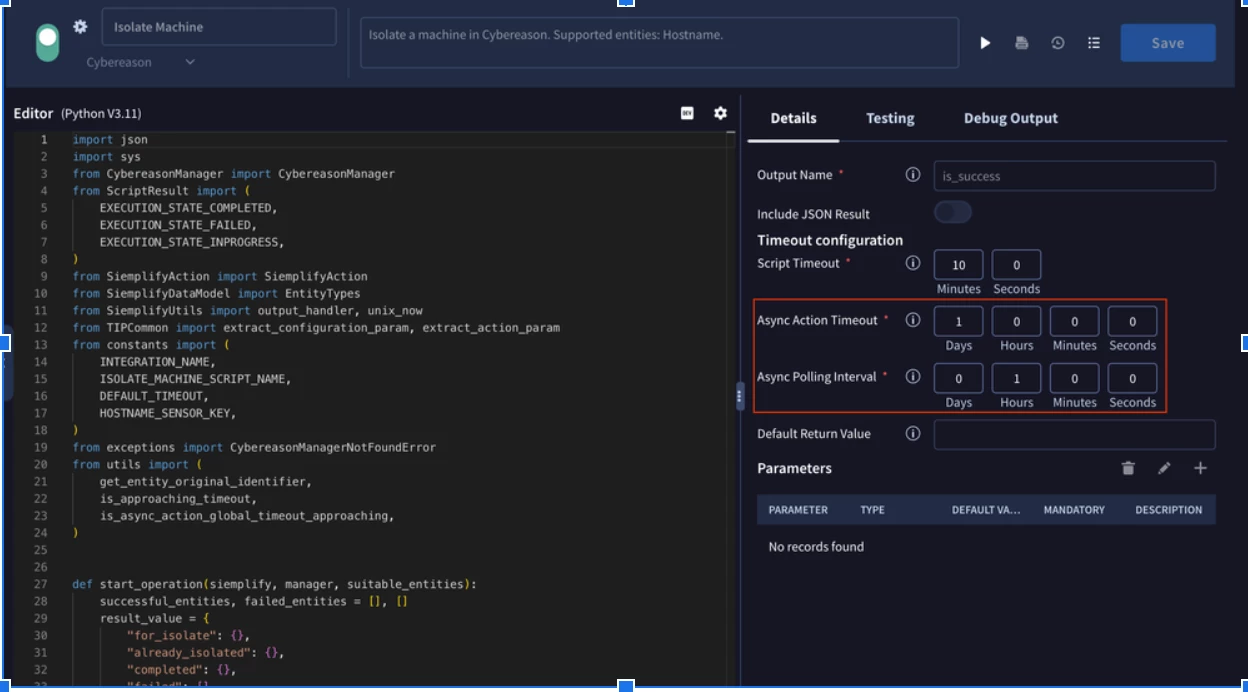
Task: Sort by DEFAULT VA... column header
Action: click(x=986, y=510)
